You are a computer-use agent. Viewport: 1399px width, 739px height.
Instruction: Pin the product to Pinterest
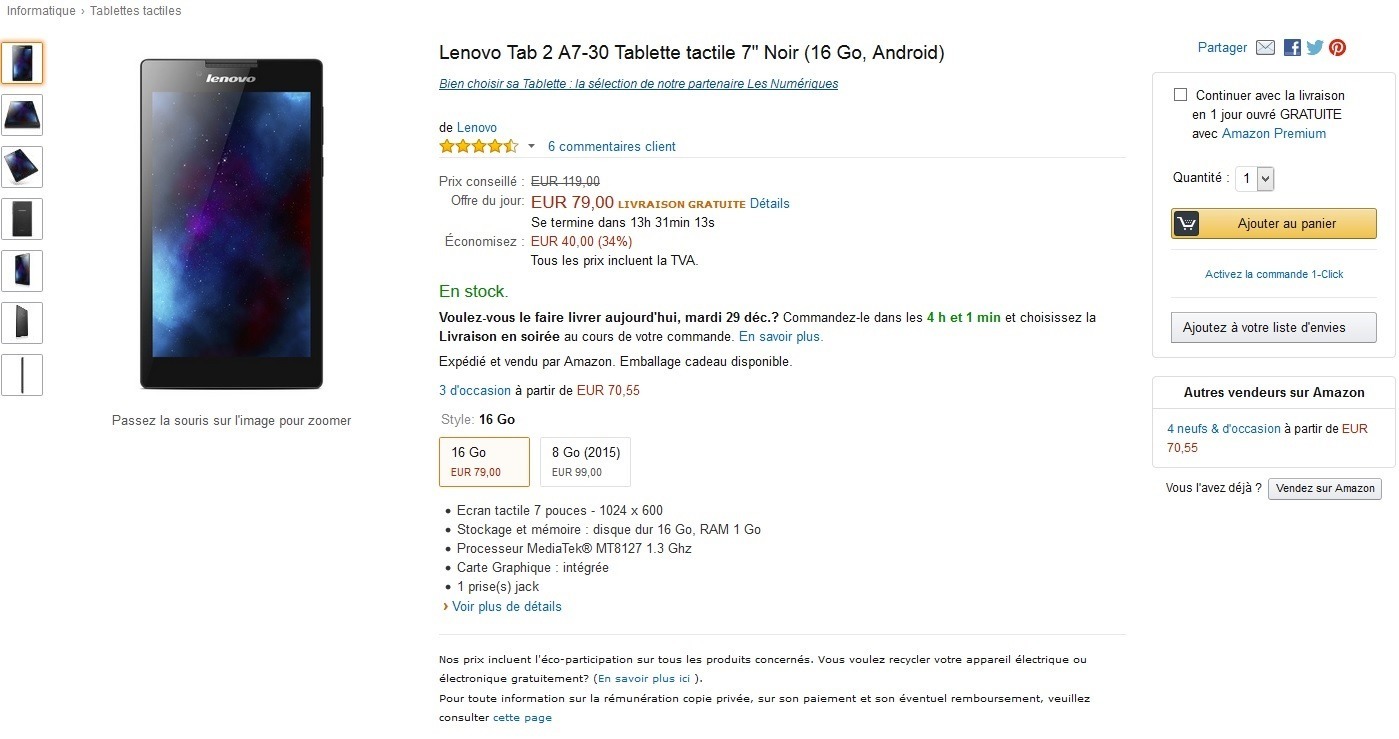(x=1337, y=47)
